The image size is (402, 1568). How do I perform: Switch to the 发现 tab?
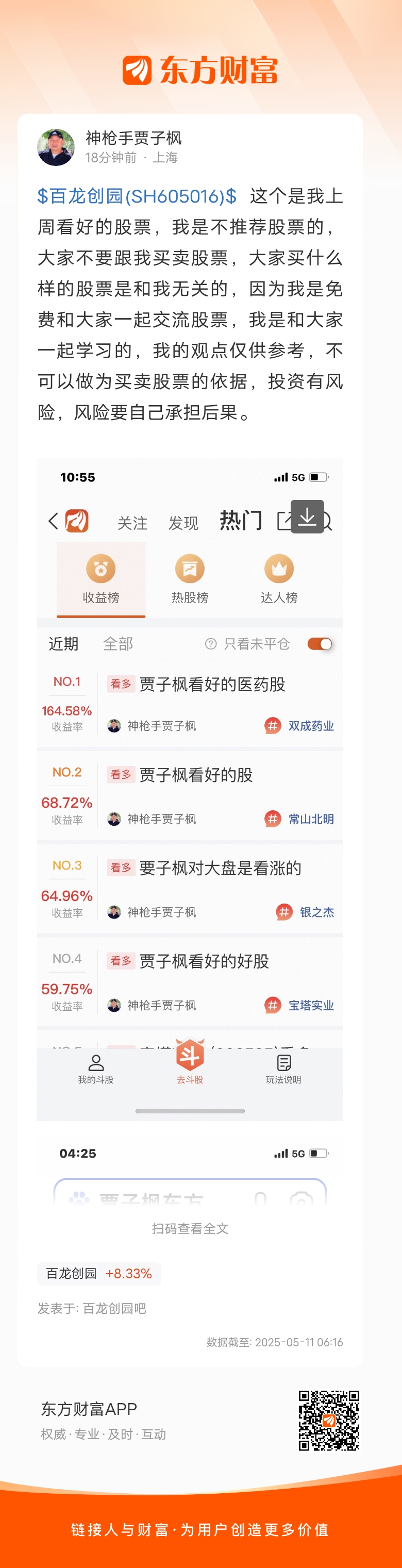point(183,523)
